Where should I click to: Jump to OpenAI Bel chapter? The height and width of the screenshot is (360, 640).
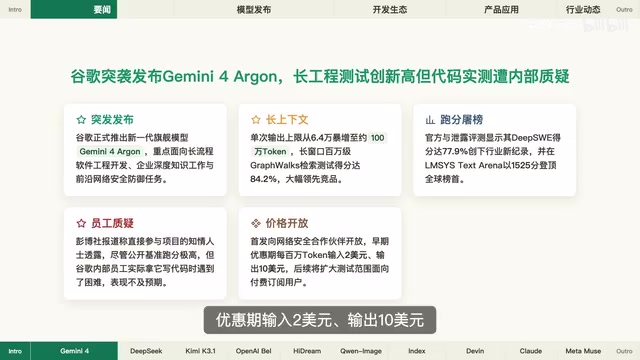coord(253,351)
